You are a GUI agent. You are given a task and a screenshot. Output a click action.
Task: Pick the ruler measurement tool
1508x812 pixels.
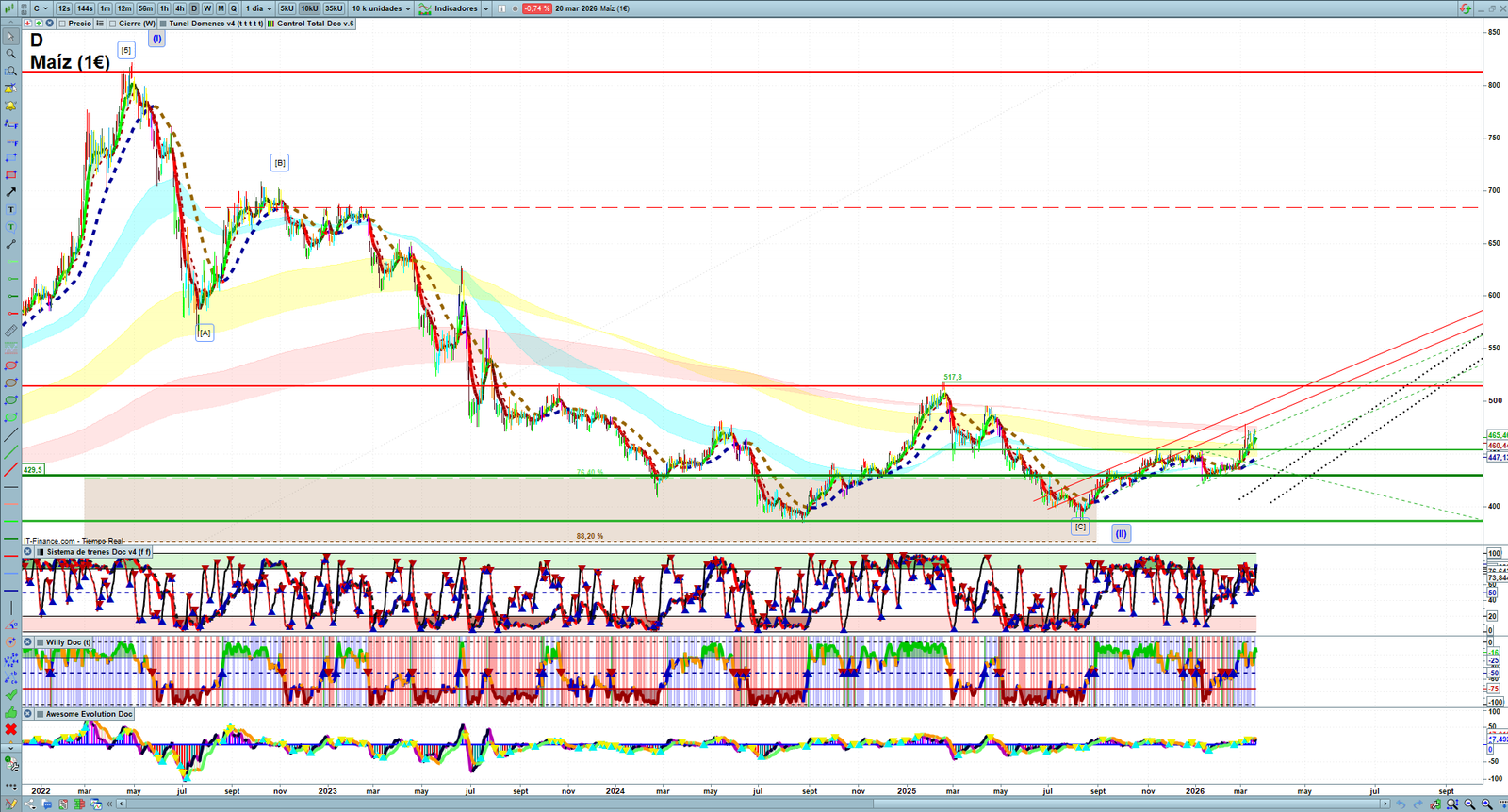click(x=10, y=332)
